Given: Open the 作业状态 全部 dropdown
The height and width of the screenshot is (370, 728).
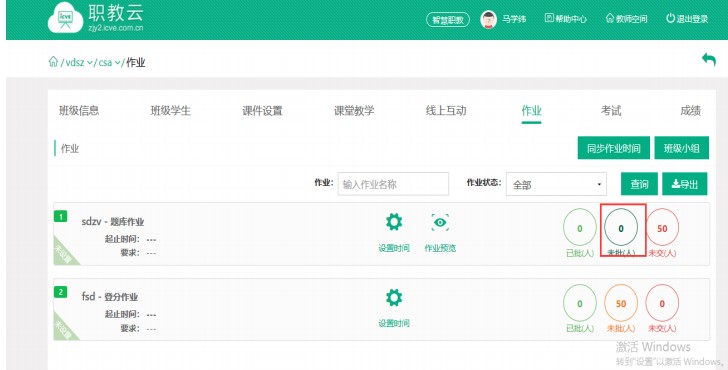Looking at the screenshot, I should pos(556,184).
